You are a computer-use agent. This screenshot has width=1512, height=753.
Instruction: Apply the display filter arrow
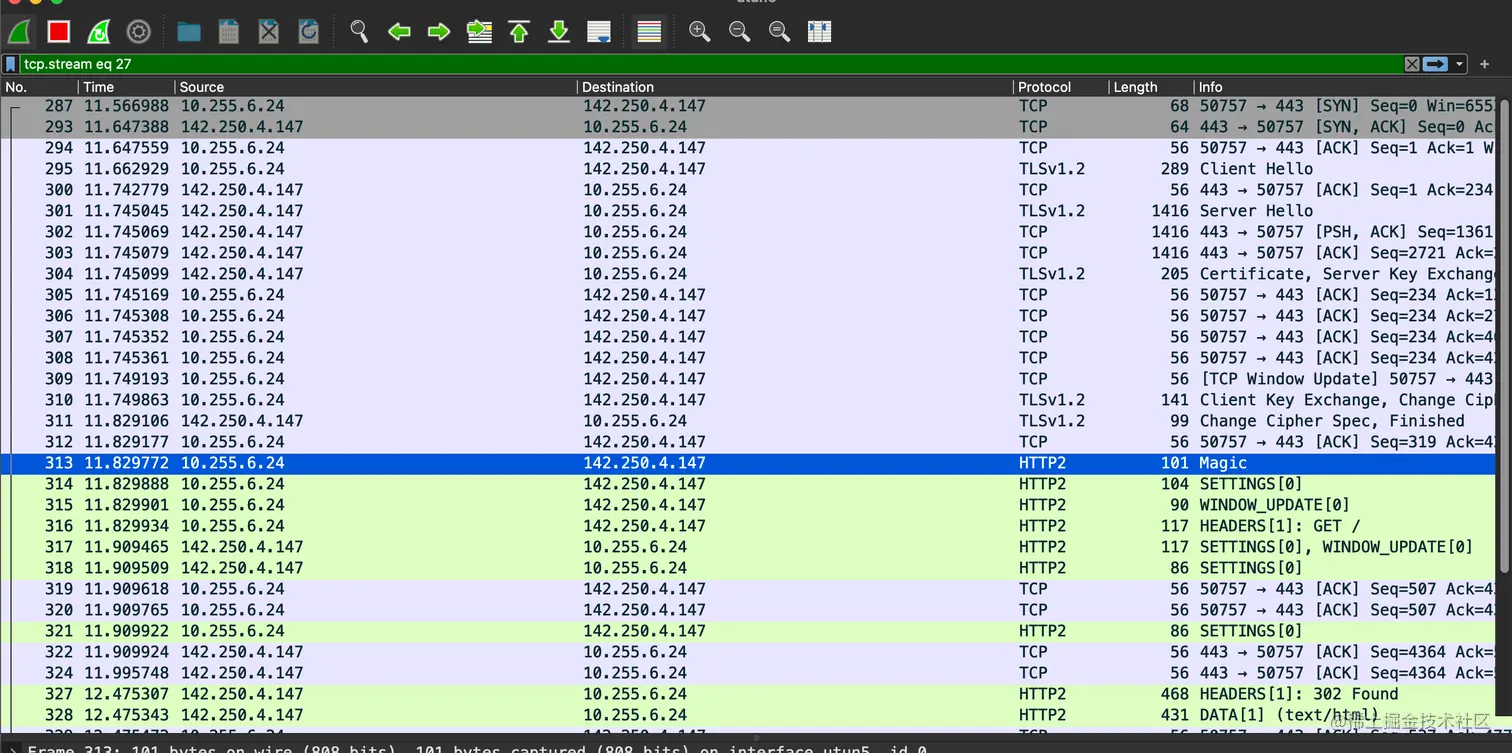coord(1436,64)
